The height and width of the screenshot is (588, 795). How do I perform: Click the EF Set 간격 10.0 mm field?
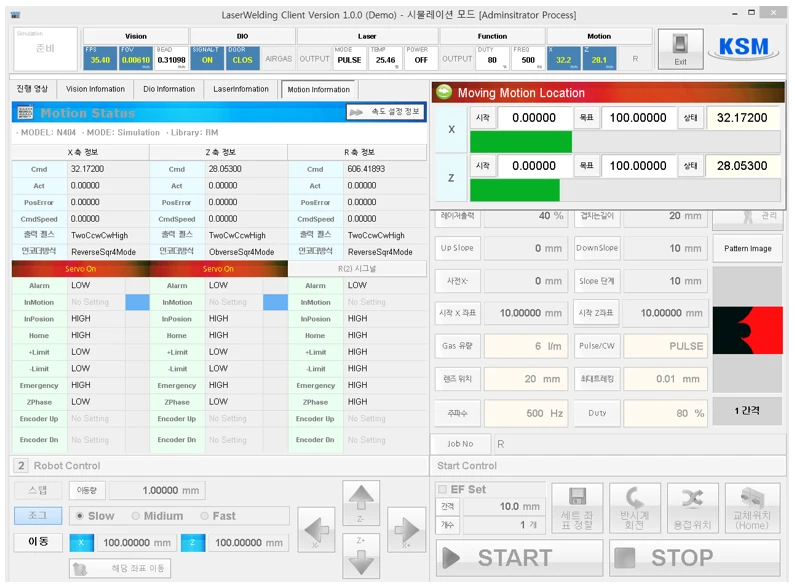[x=503, y=506]
